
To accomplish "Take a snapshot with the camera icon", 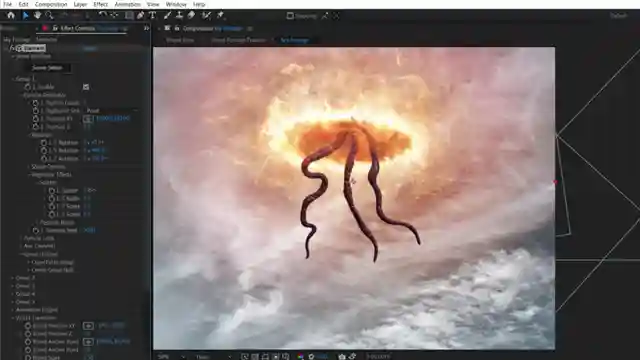I will (342, 356).
